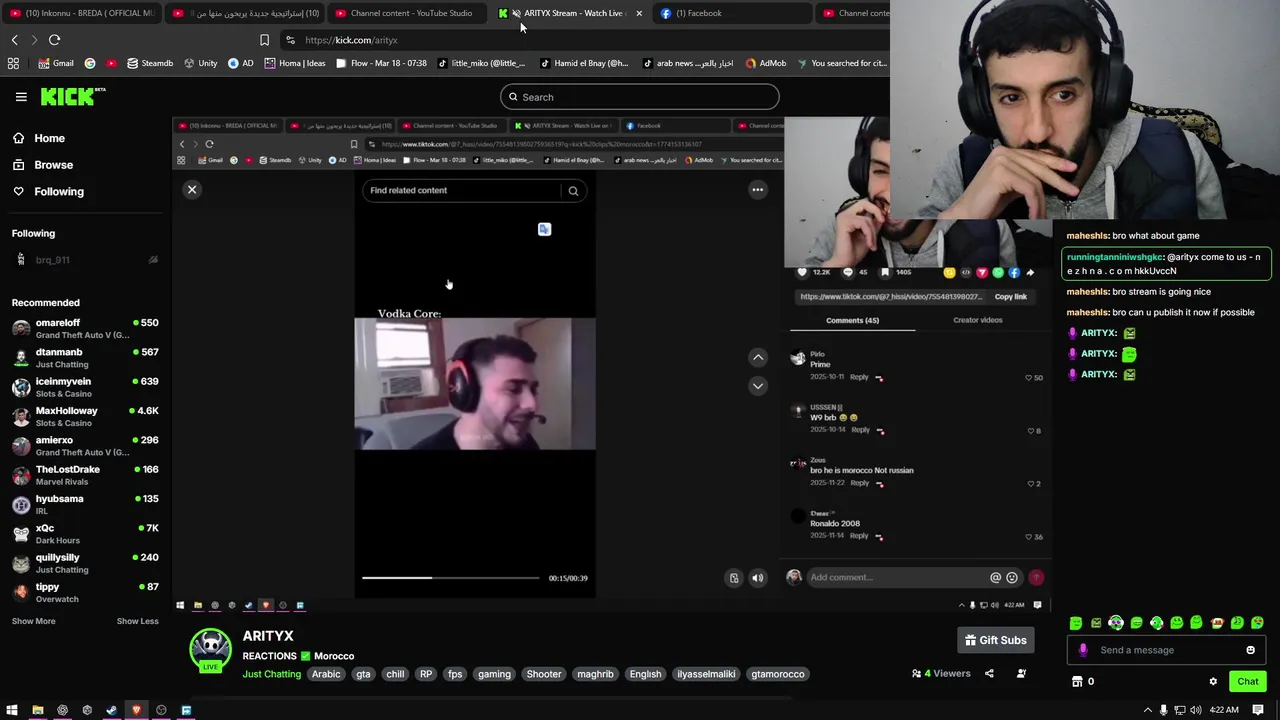Click the TikTok auto-scroll icon beside volume
The width and height of the screenshot is (1280, 720).
coord(734,578)
